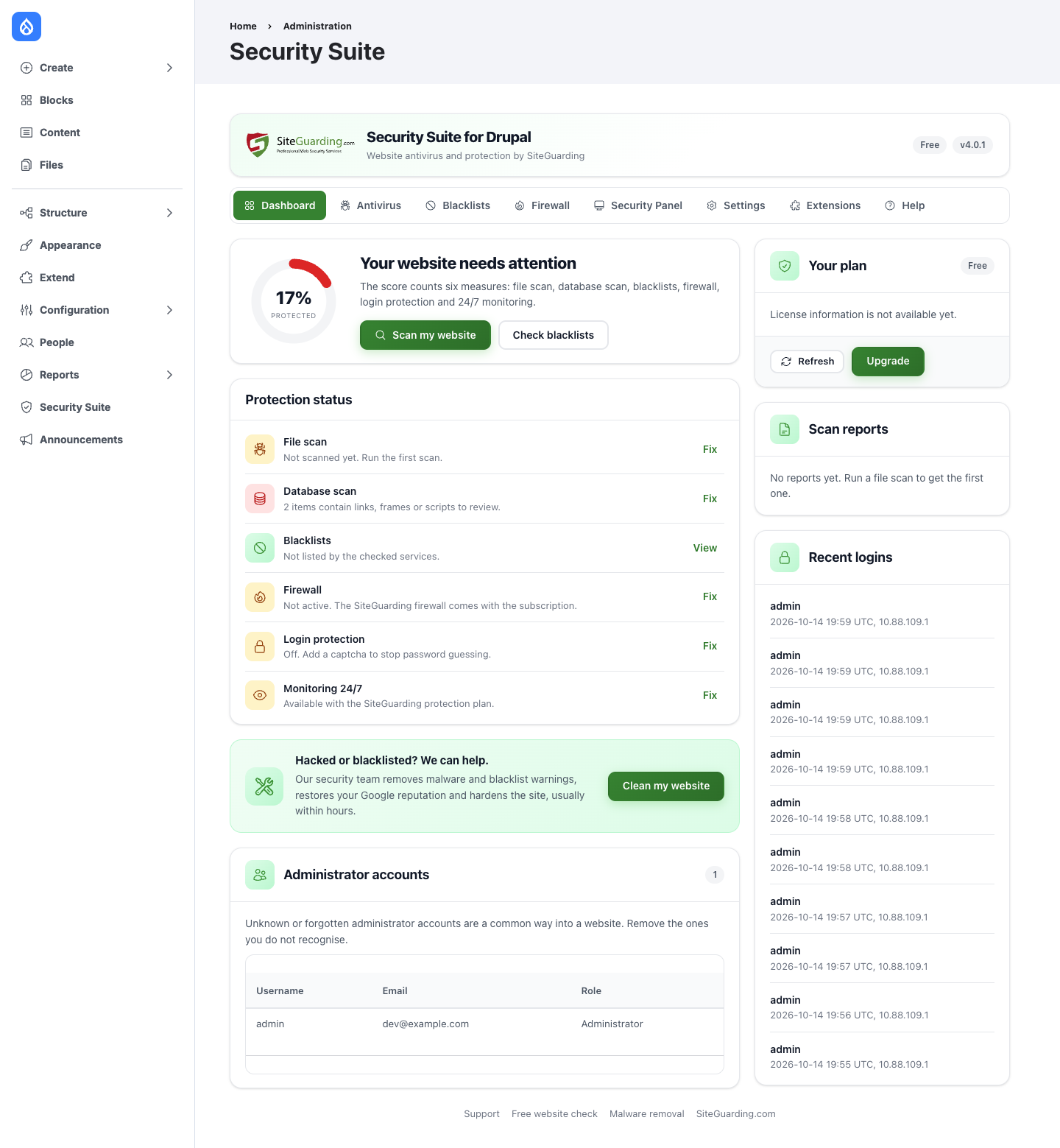Click the Announcements megaphone icon in sidebar

tap(26, 440)
